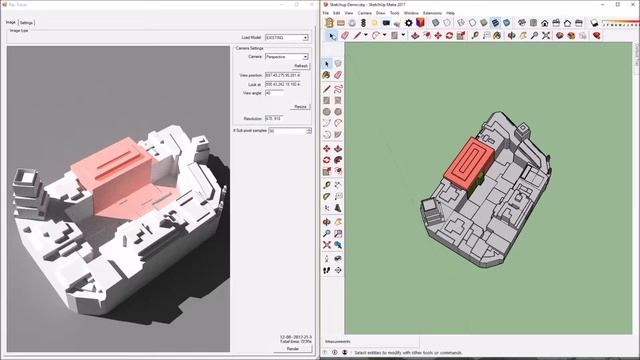The image size is (640, 360).
Task: Select the Eraser in horizontal toolbar
Action: [345, 36]
